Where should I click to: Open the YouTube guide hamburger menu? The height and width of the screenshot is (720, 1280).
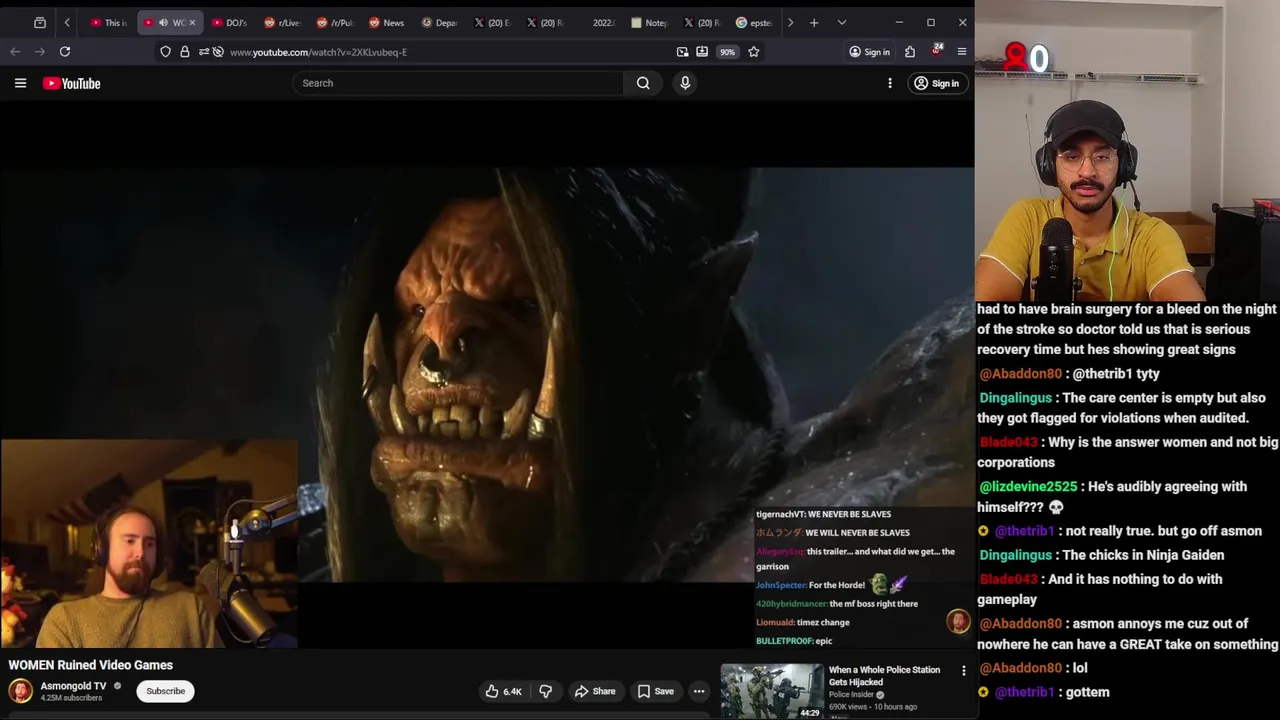20,83
